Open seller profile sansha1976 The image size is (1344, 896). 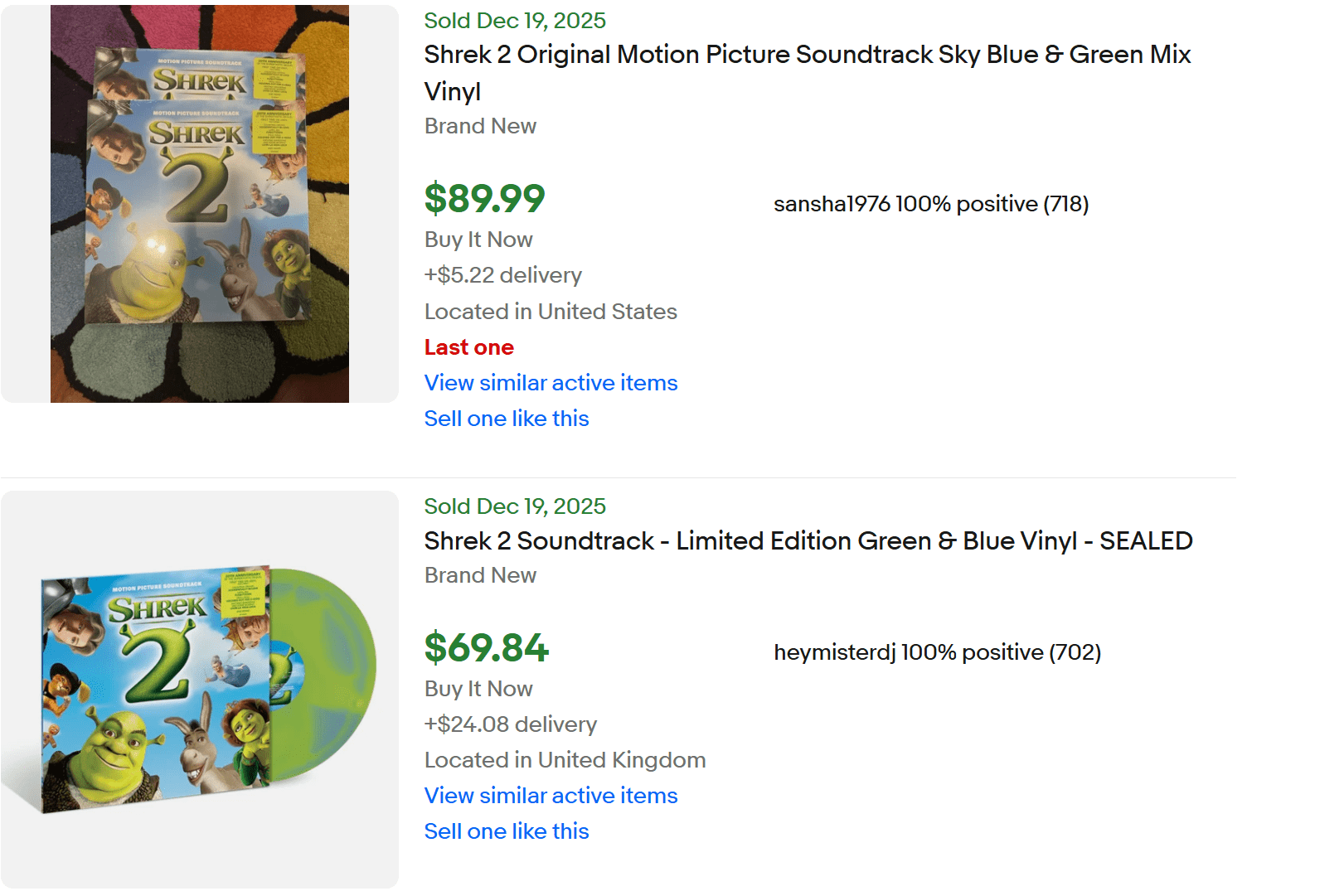pyautogui.click(x=829, y=204)
